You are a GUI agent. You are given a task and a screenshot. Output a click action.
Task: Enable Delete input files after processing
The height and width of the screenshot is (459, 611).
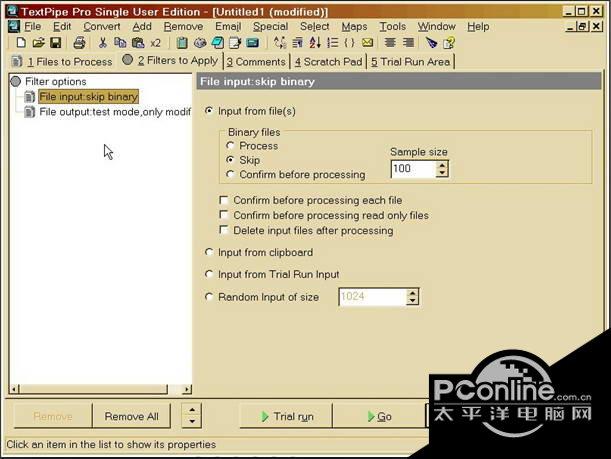coord(224,230)
